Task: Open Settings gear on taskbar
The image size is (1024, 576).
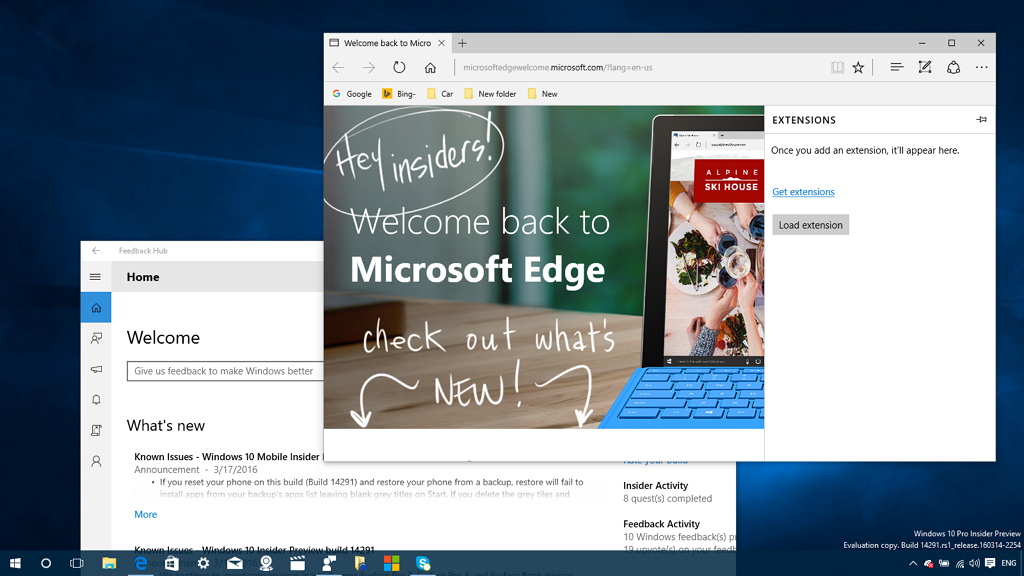Action: tap(203, 563)
